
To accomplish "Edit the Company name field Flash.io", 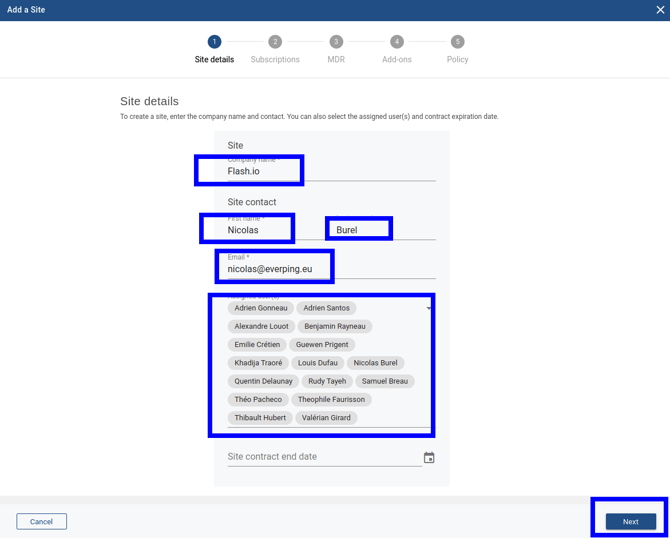I will coord(332,171).
